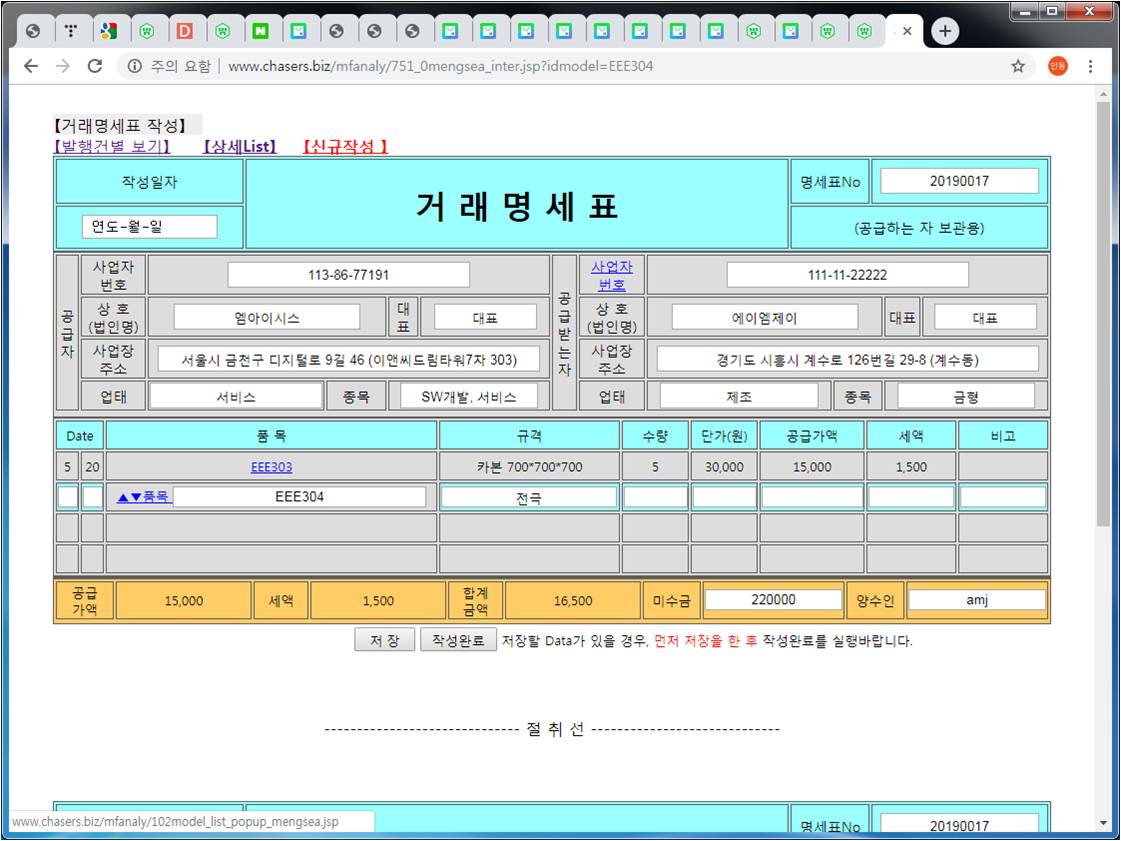Focus the 연도-월-일 date field
This screenshot has height=841, width=1121.
(149, 227)
